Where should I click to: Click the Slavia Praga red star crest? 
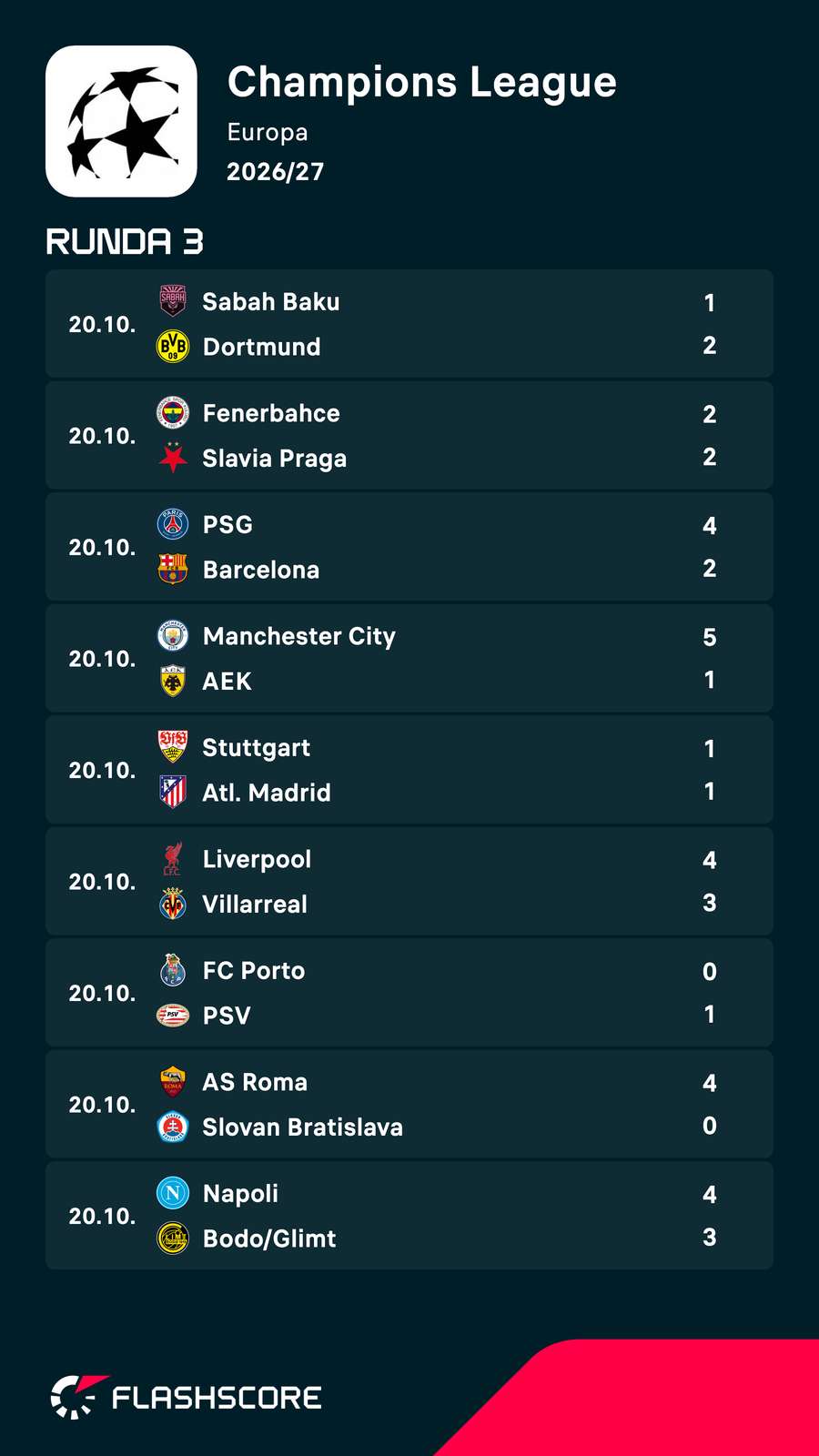(173, 458)
